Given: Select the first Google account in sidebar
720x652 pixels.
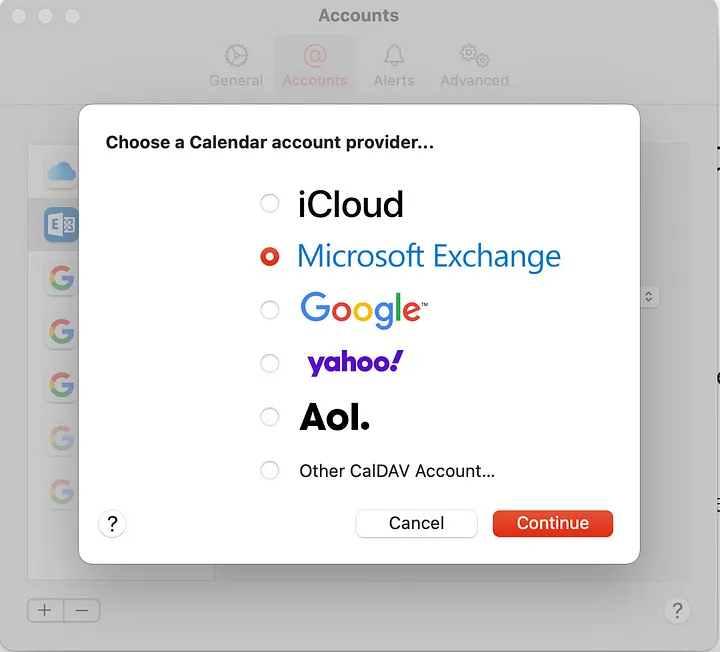Looking at the screenshot, I should point(61,278).
